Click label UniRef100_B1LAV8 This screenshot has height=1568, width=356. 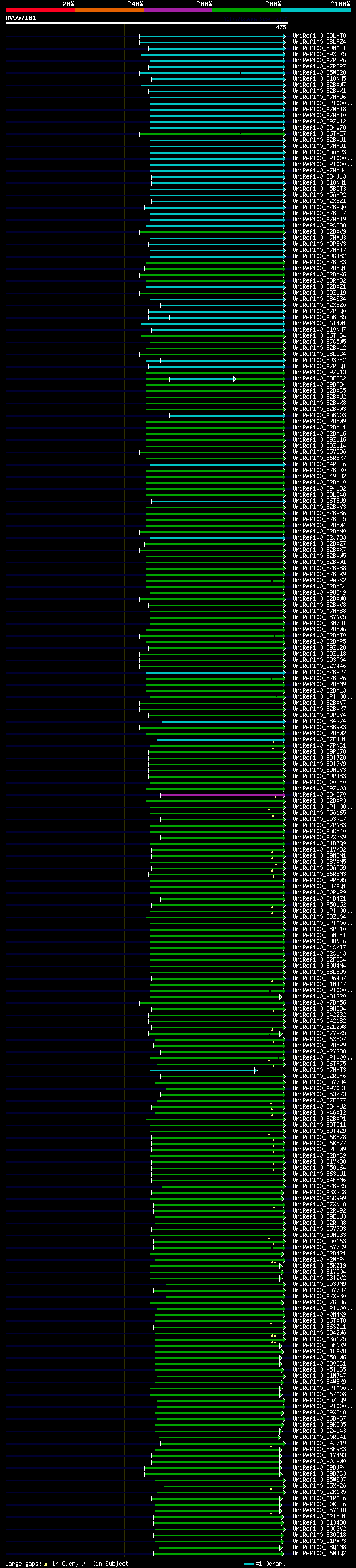[319, 1351]
